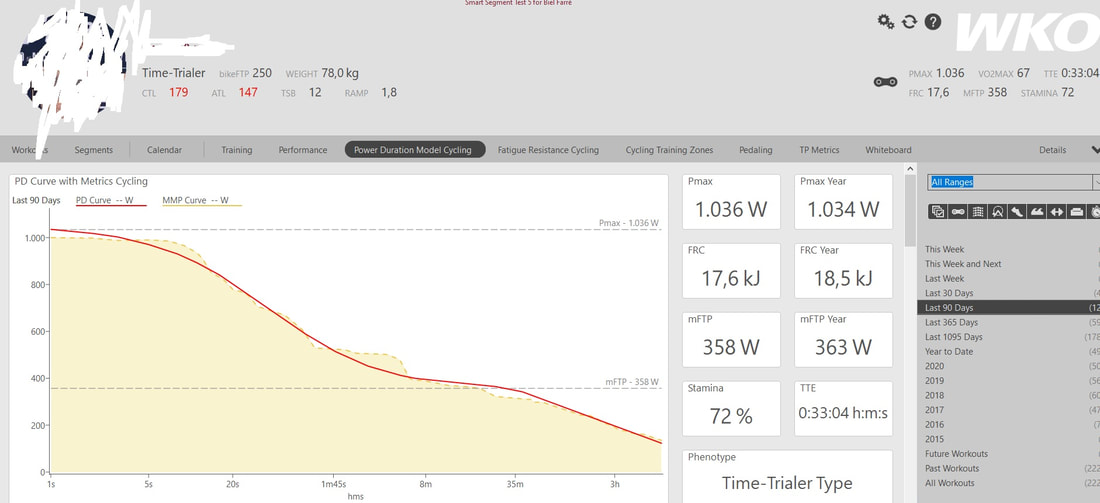Click the double-arrow filter icon

[x=1056, y=211]
